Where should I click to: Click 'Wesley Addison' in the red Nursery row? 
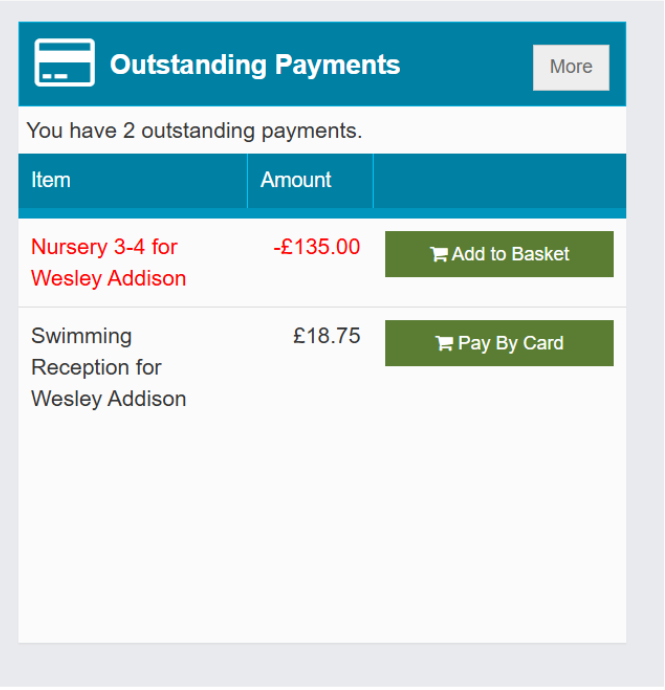click(108, 279)
